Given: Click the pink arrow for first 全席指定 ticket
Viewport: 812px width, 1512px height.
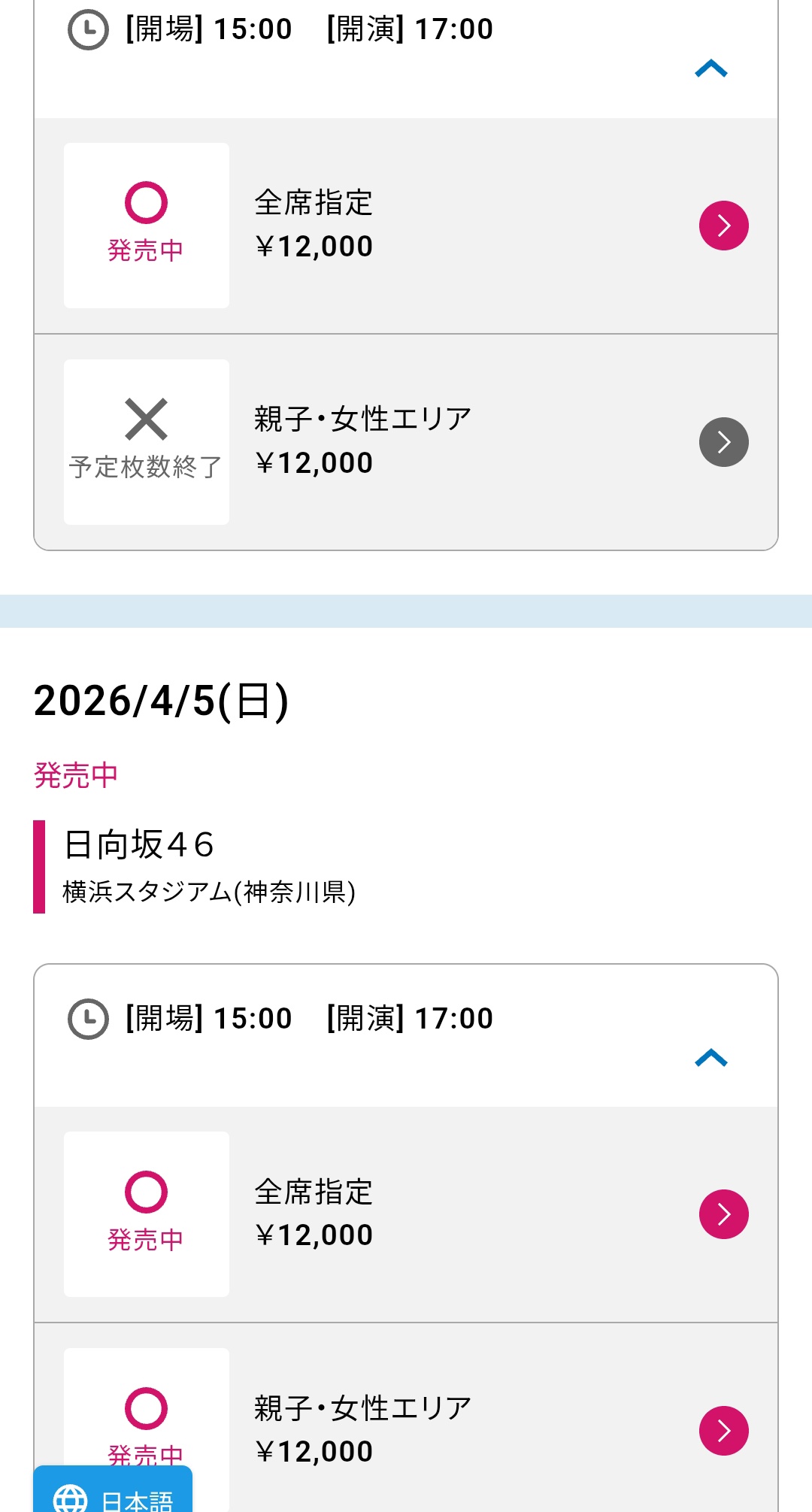Looking at the screenshot, I should [x=723, y=226].
